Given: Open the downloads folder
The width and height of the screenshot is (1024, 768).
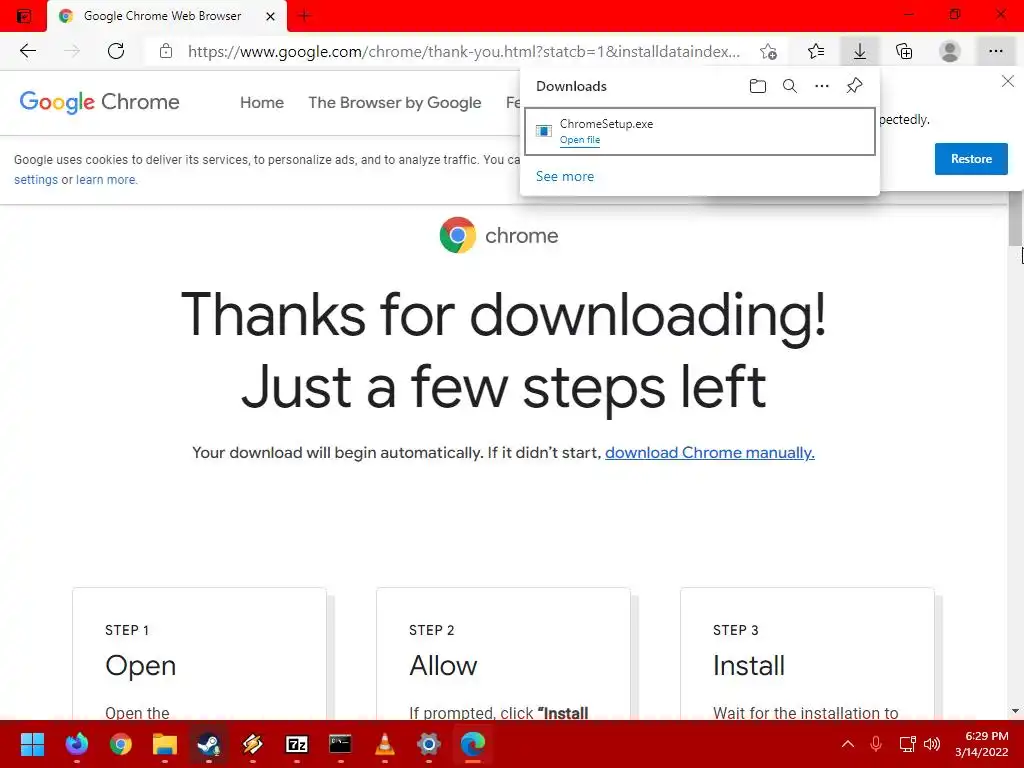Looking at the screenshot, I should [x=758, y=86].
